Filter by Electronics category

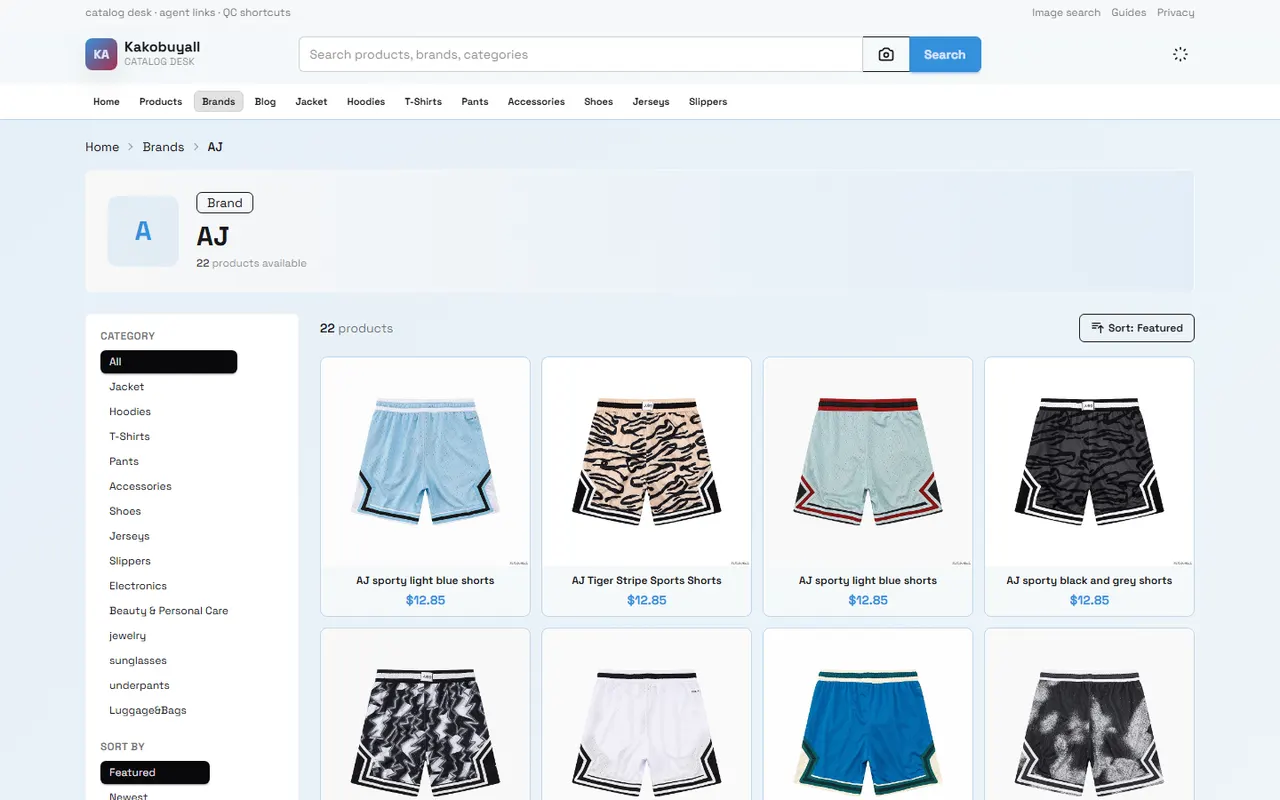(x=138, y=586)
